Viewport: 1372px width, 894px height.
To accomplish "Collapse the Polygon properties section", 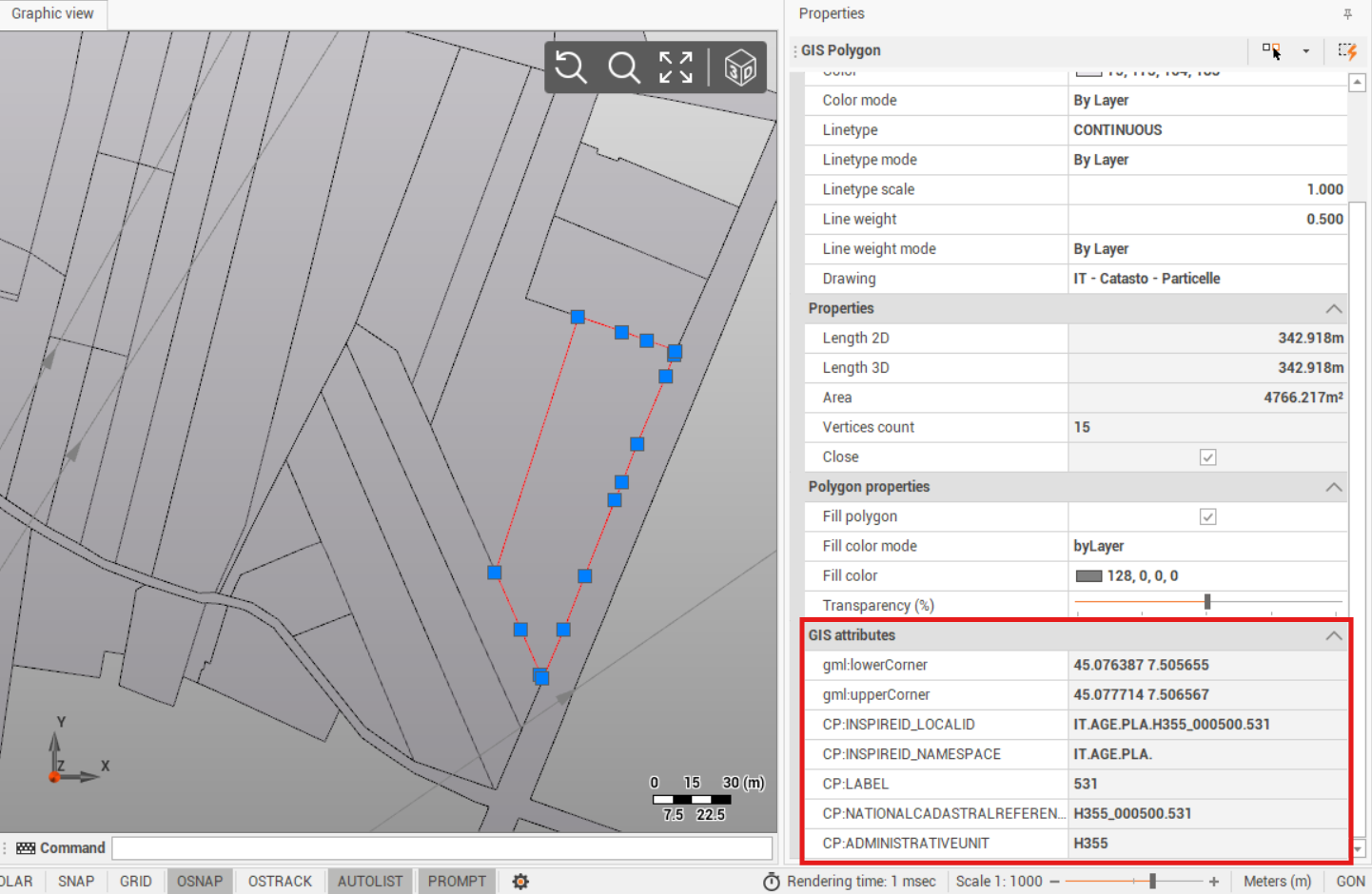I will click(1334, 487).
